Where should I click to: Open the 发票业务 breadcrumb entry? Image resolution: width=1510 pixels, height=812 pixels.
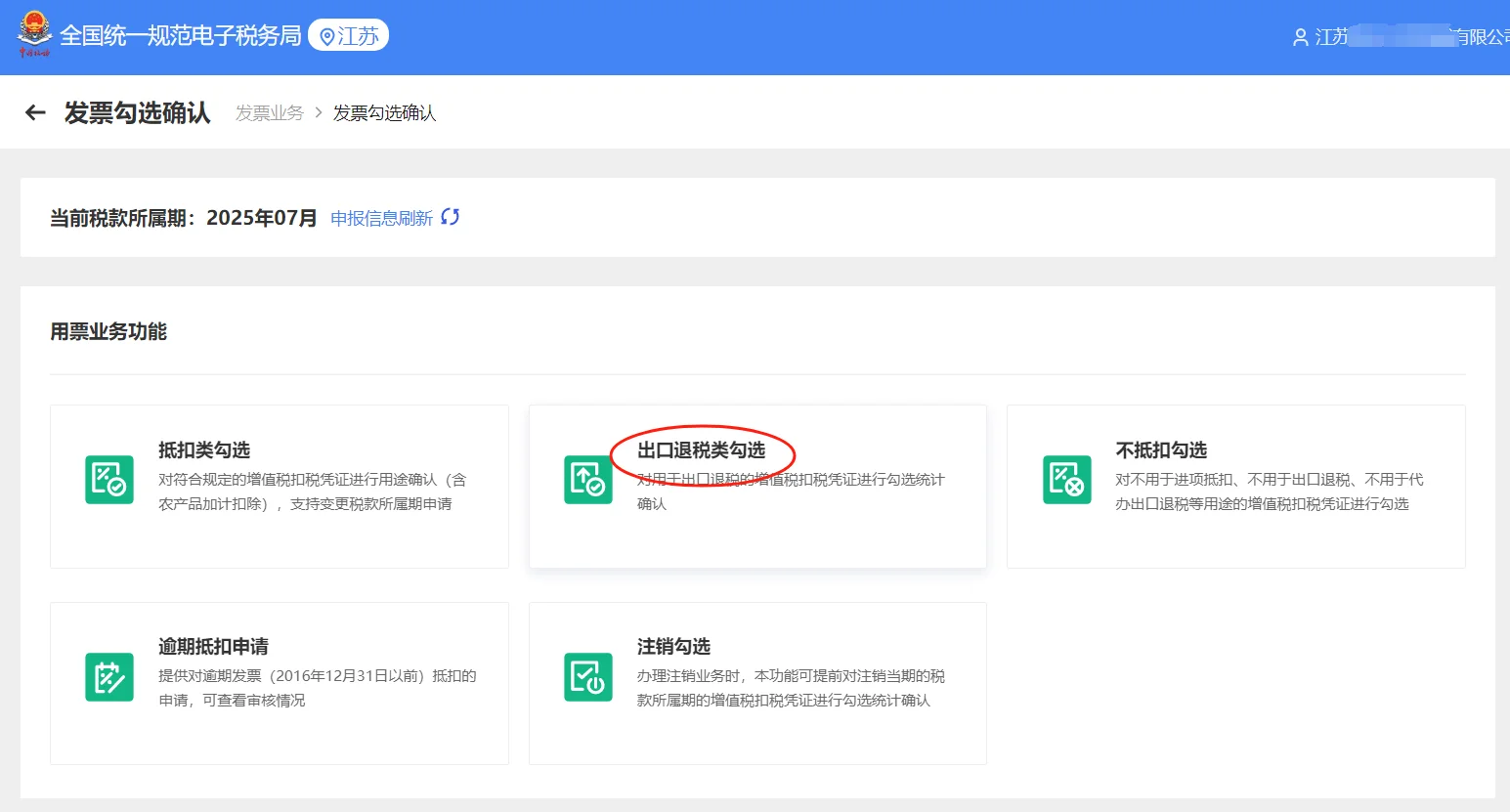pyautogui.click(x=270, y=112)
